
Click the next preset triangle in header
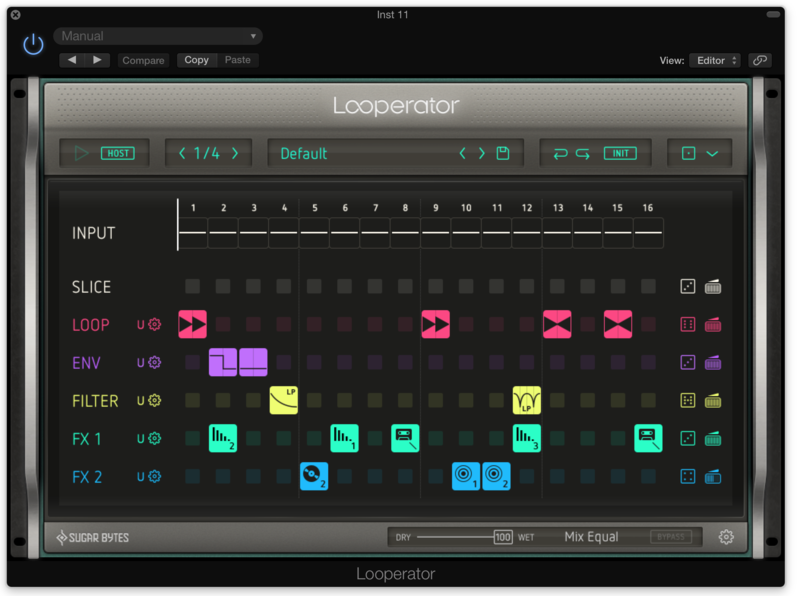click(97, 60)
